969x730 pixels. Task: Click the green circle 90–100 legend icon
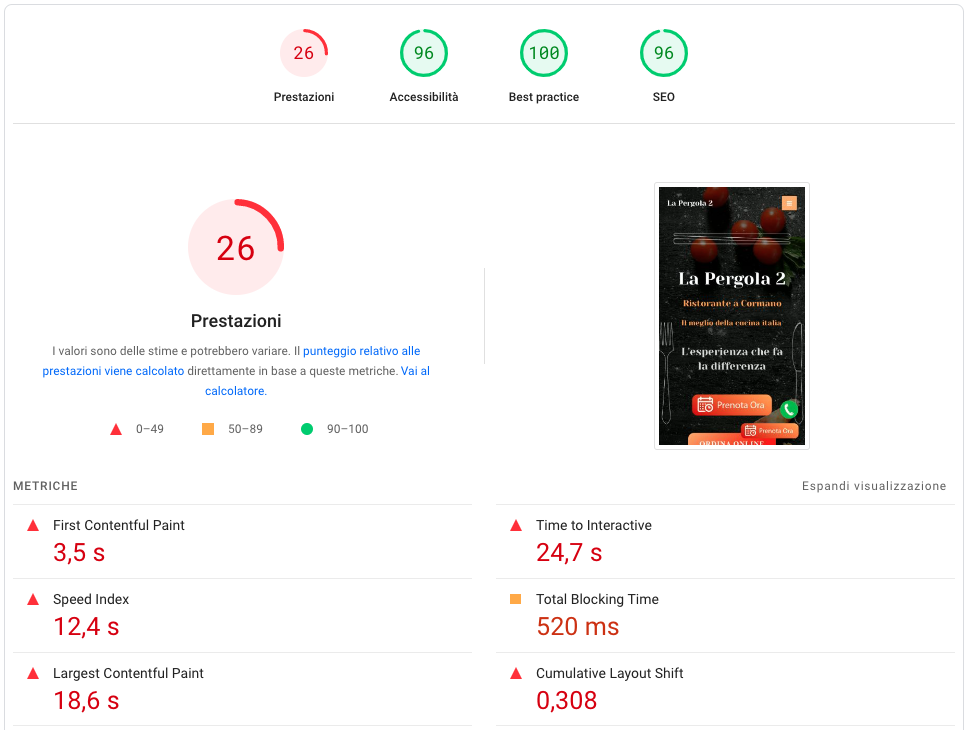(x=307, y=429)
